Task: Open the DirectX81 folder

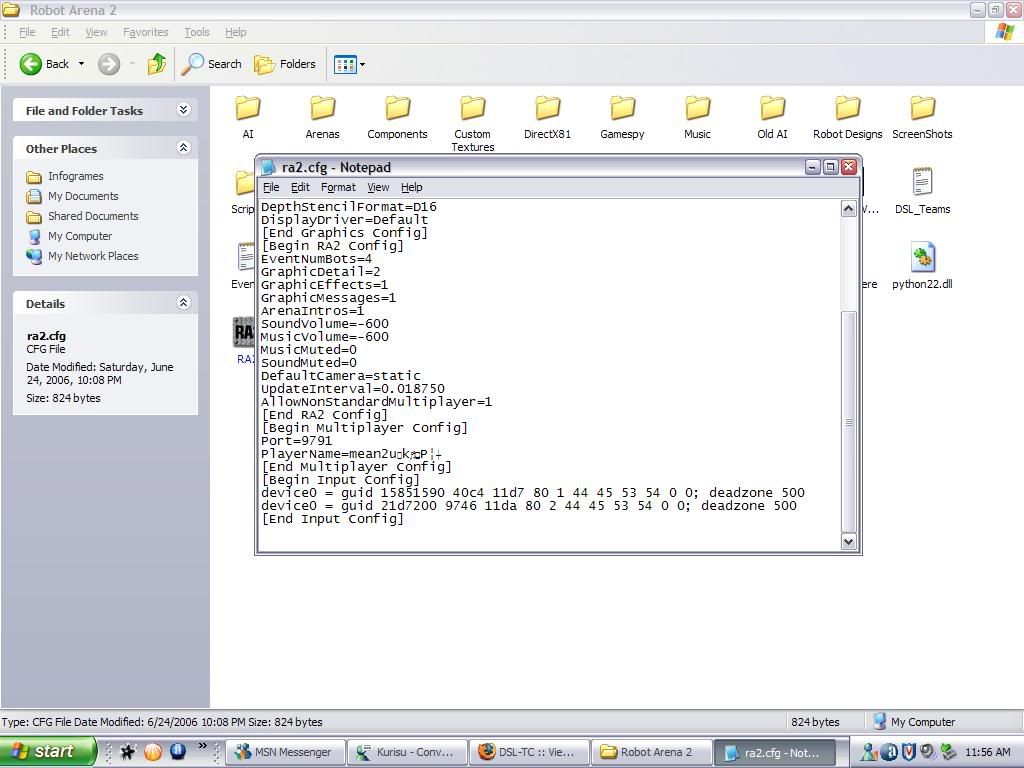Action: tap(547, 118)
